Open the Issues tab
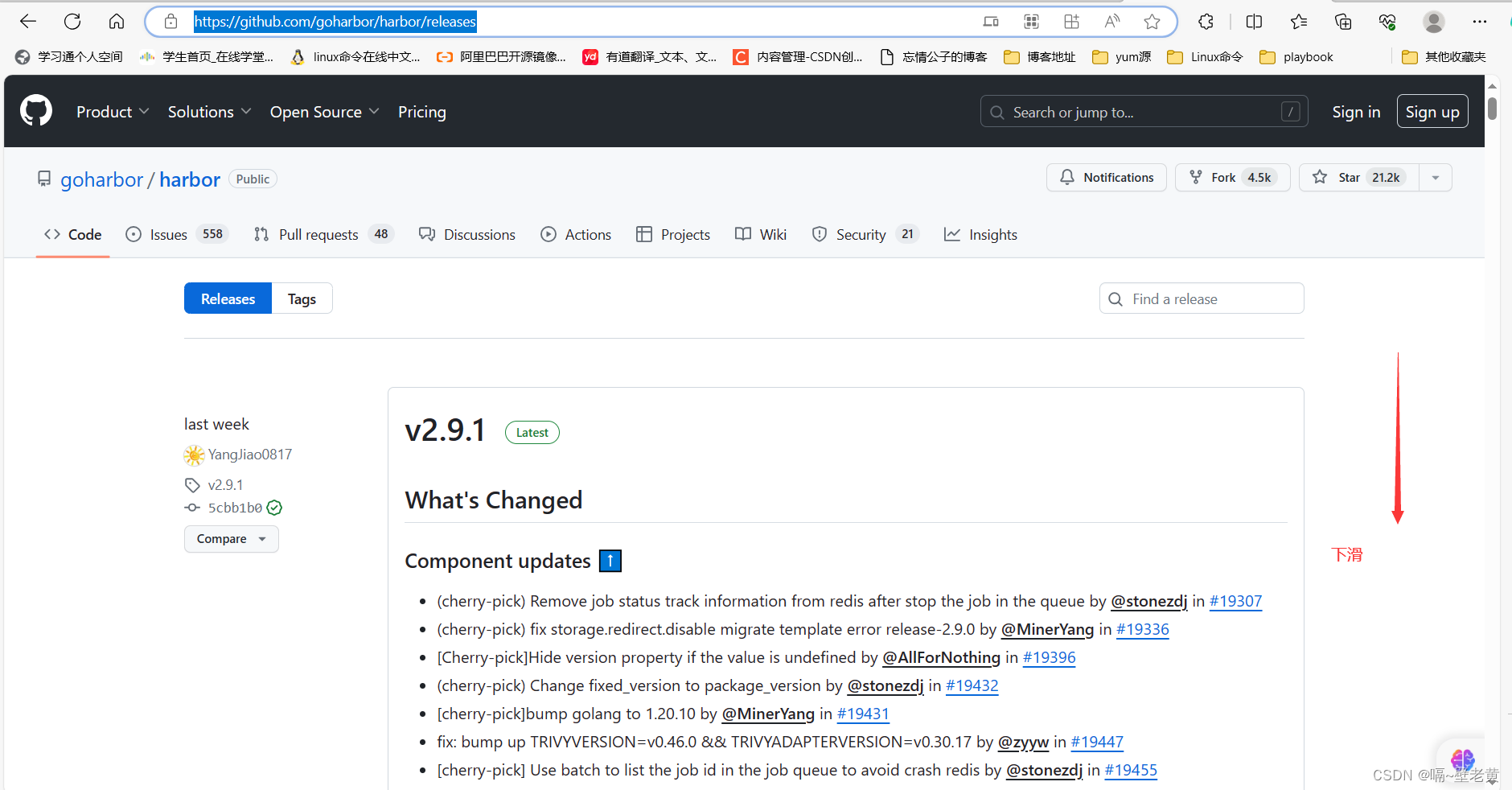 pos(178,234)
